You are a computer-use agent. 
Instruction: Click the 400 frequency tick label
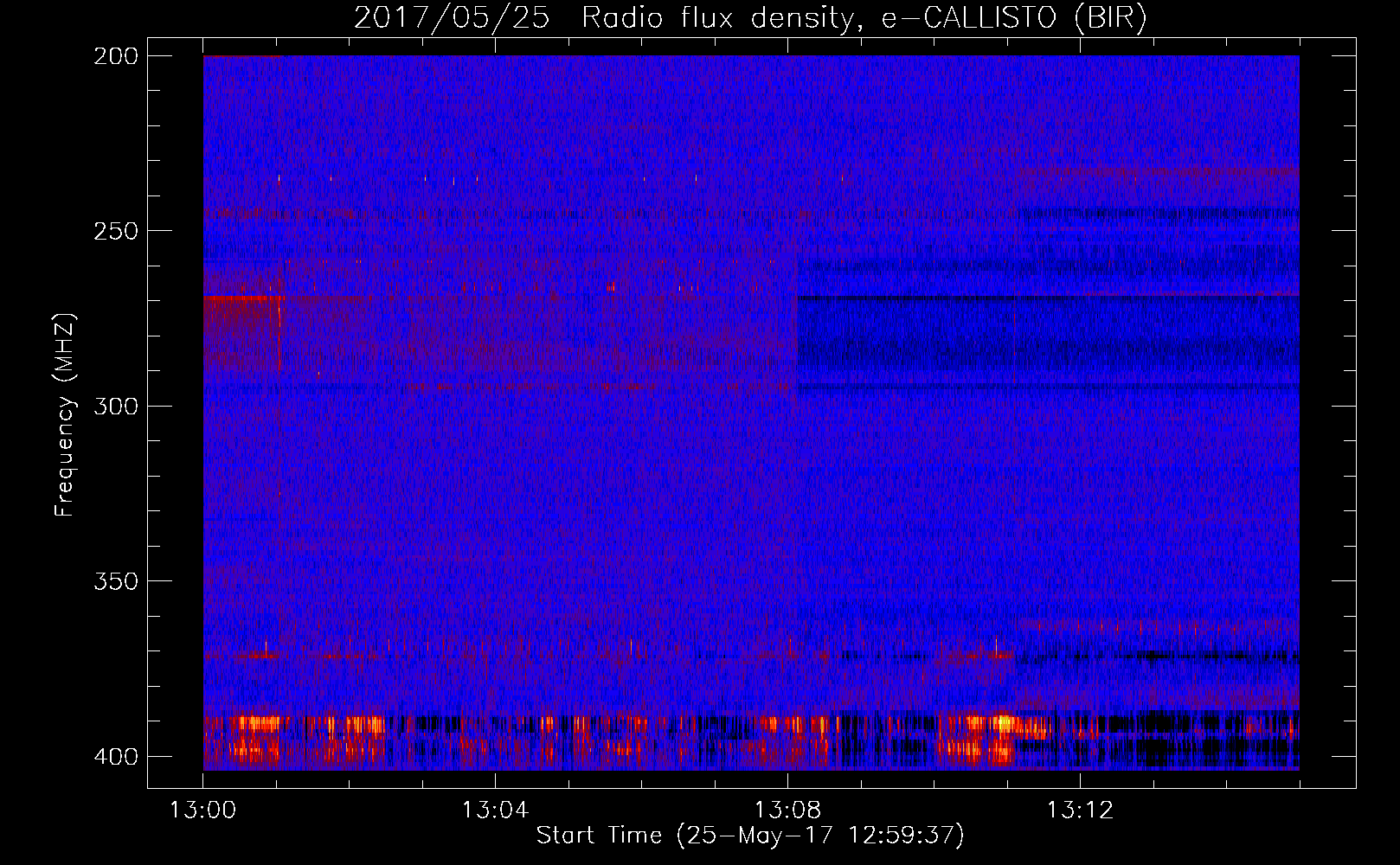point(116,756)
